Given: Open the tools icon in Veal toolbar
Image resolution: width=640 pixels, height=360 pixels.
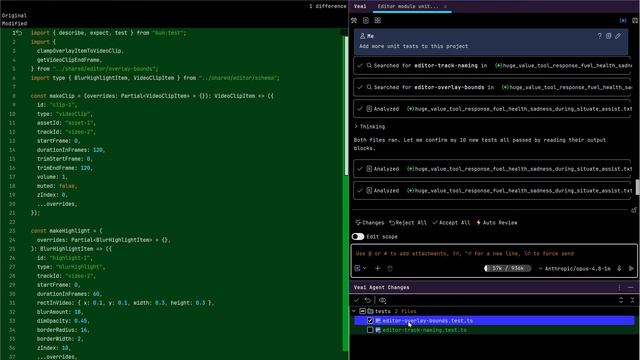Looking at the screenshot, I should [x=354, y=20].
